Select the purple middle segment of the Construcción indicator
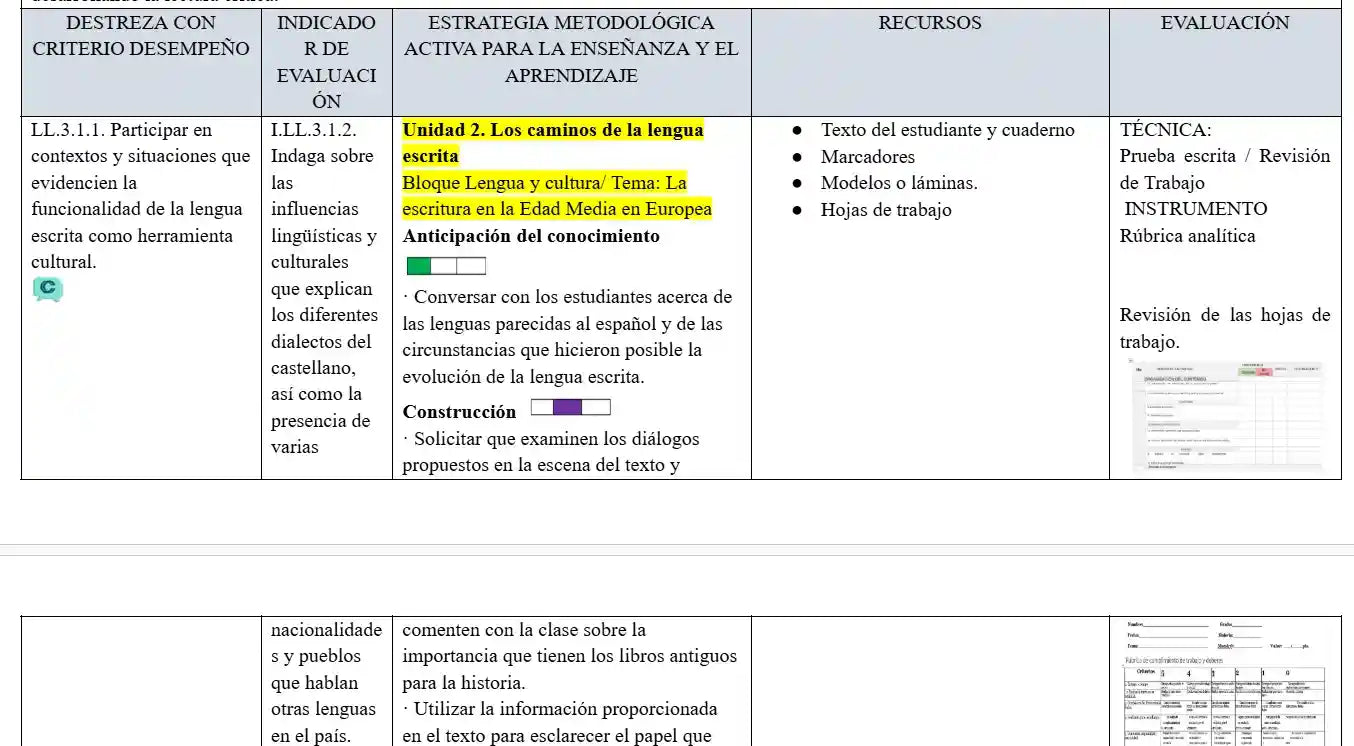 (568, 407)
